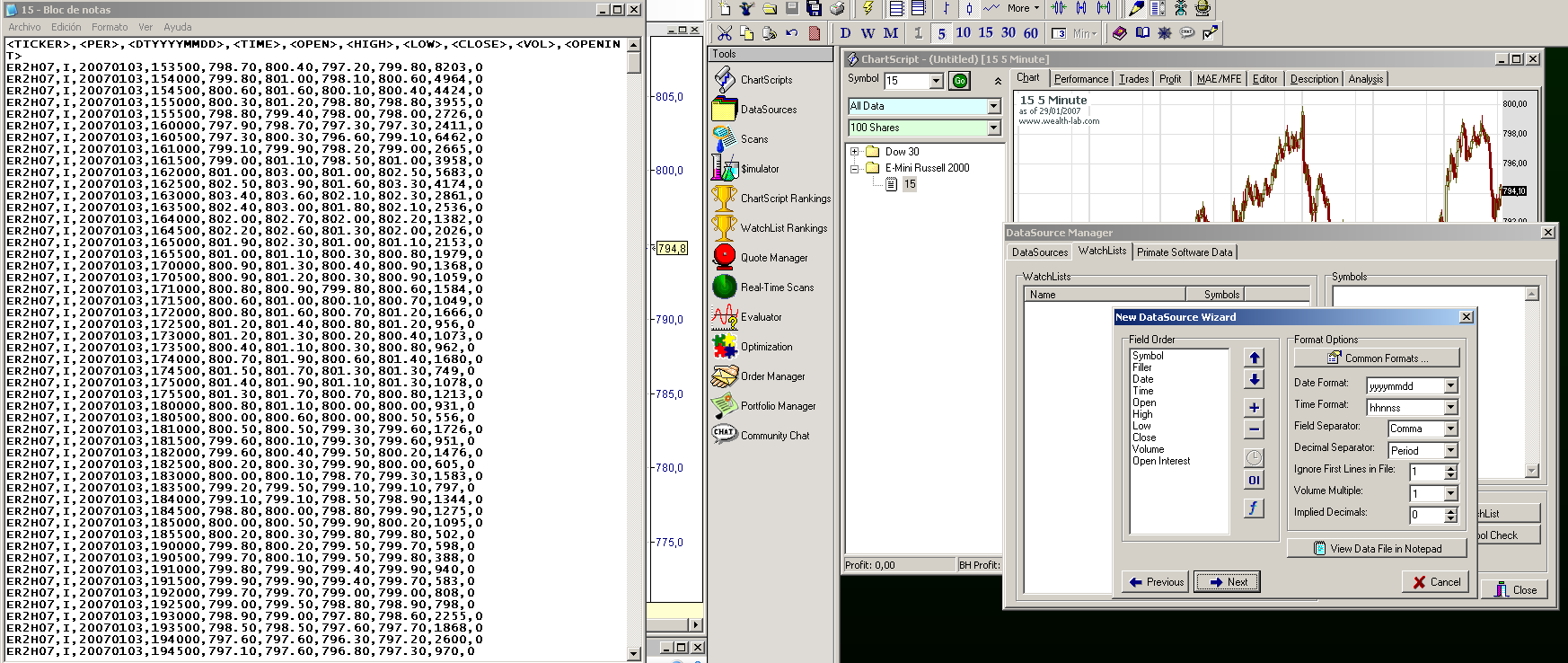Remove a field with the minus button
The image size is (1568, 663).
(x=1255, y=429)
